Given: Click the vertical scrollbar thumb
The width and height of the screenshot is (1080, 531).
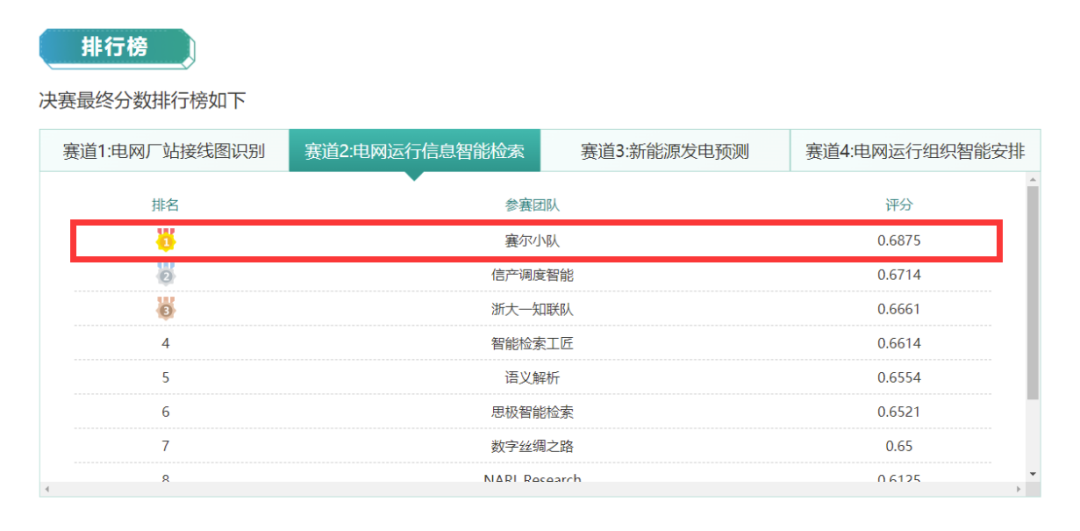Looking at the screenshot, I should [1032, 293].
